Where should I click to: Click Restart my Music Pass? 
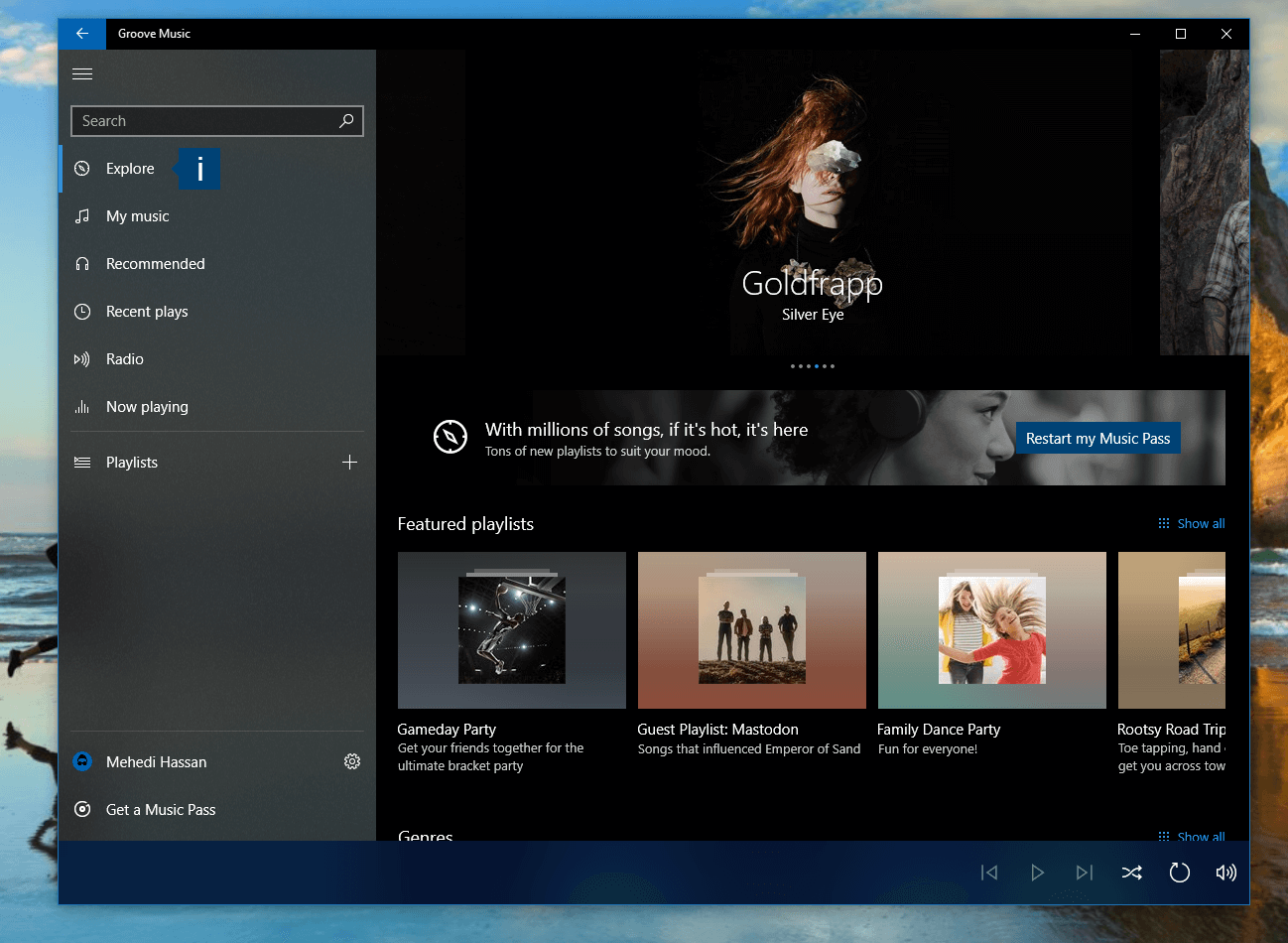tap(1097, 437)
